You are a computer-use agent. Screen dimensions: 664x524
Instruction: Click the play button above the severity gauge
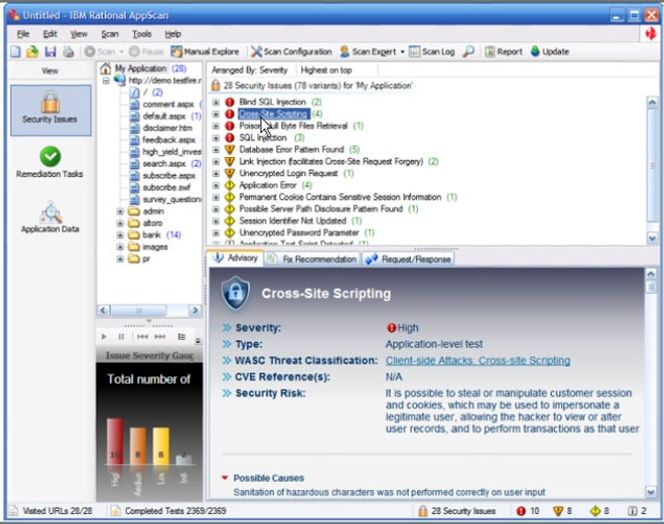[104, 337]
